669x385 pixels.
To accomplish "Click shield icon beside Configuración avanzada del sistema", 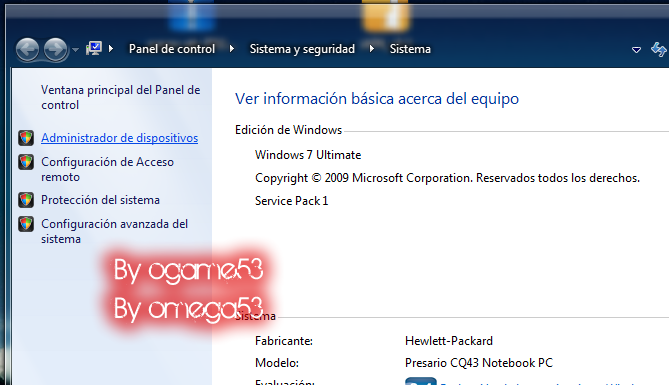I will (x=26, y=224).
